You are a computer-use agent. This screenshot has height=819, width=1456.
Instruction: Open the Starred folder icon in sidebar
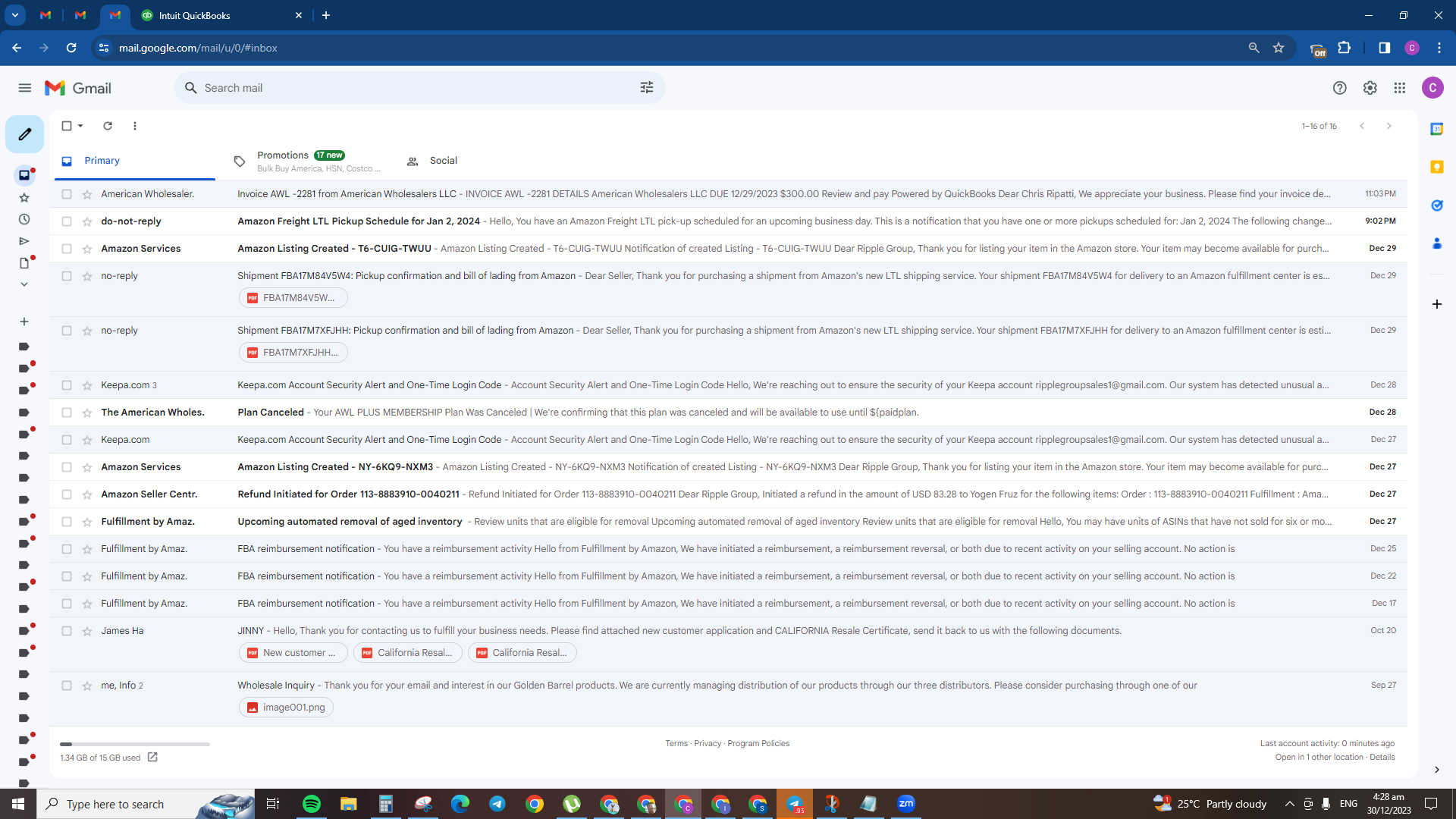pyautogui.click(x=24, y=198)
